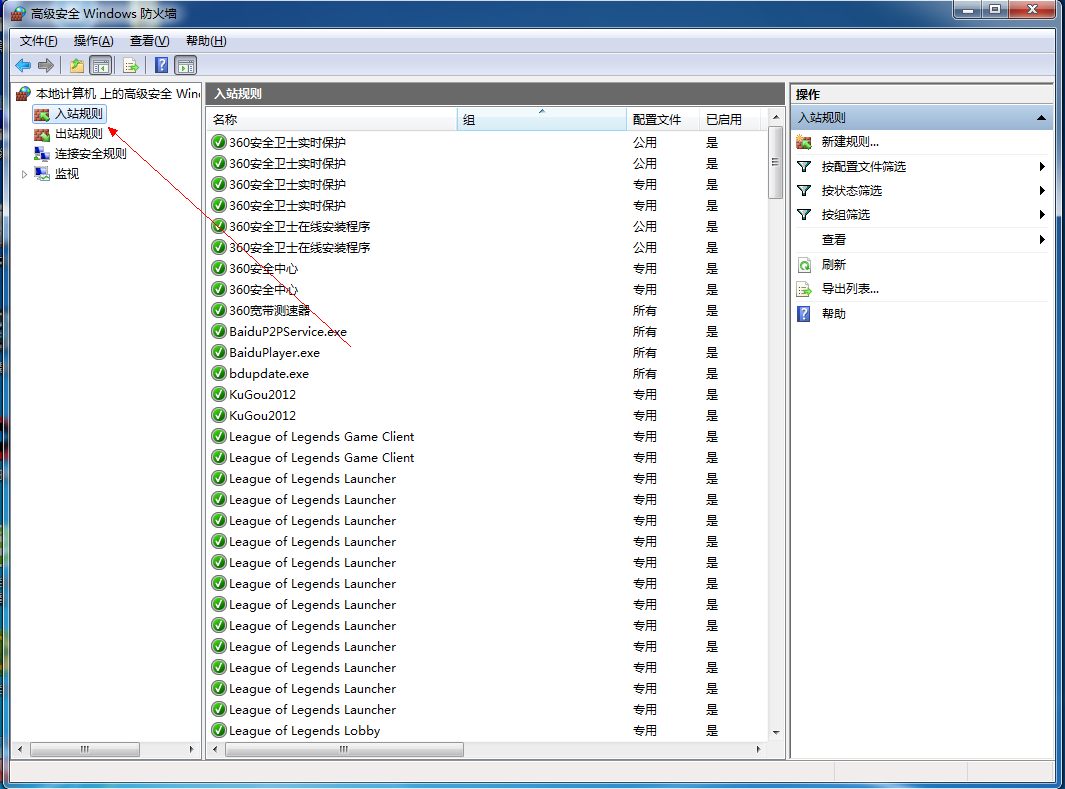Click the rule list scroll down arrow
The image size is (1065, 789).
(x=776, y=733)
